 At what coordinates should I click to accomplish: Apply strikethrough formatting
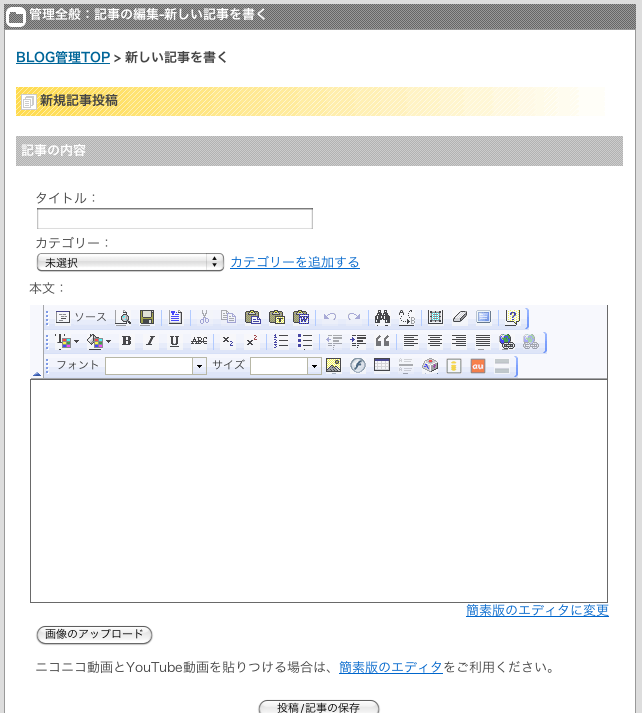[199, 341]
